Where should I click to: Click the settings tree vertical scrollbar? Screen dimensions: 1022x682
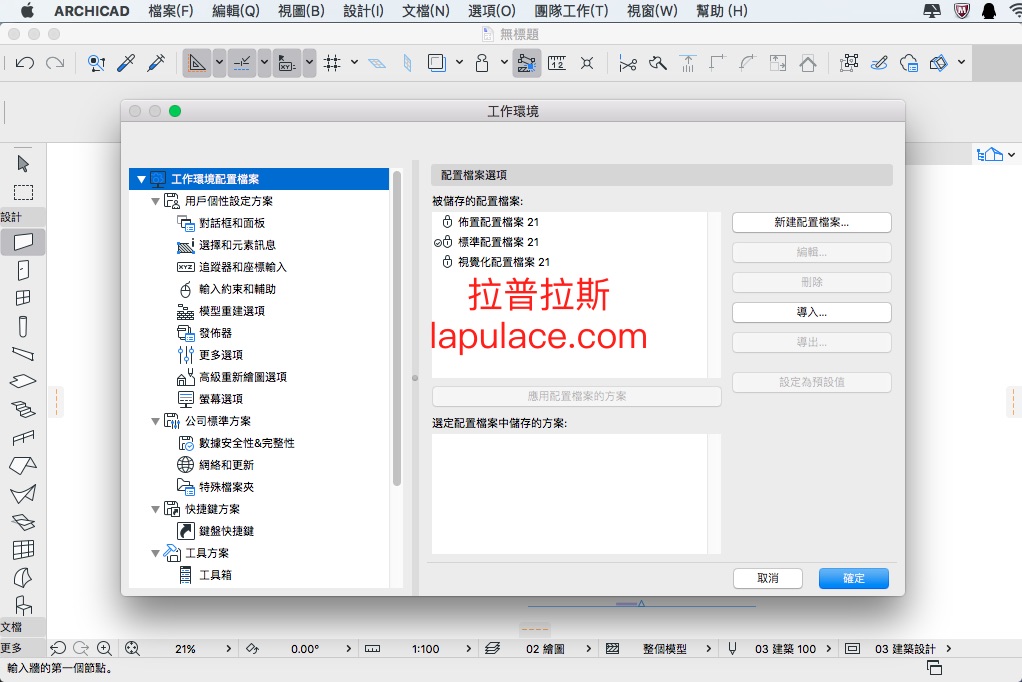point(397,329)
